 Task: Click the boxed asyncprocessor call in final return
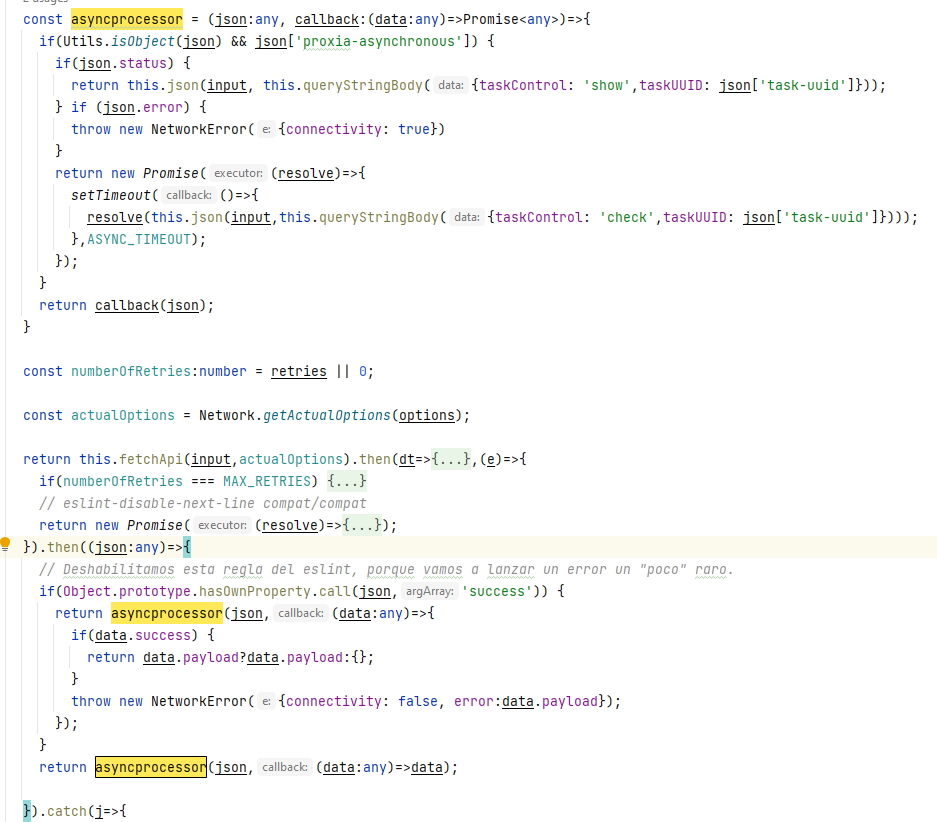(x=151, y=768)
